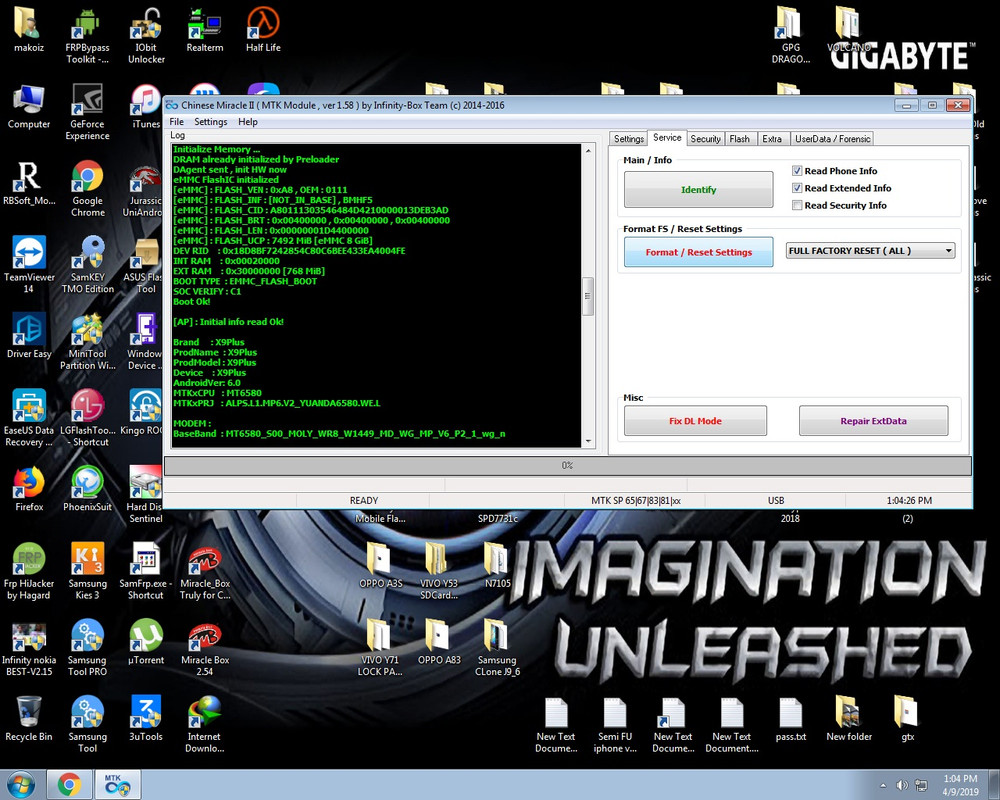The image size is (1000, 800).
Task: Uncheck Read Extended Info option
Action: coord(797,188)
